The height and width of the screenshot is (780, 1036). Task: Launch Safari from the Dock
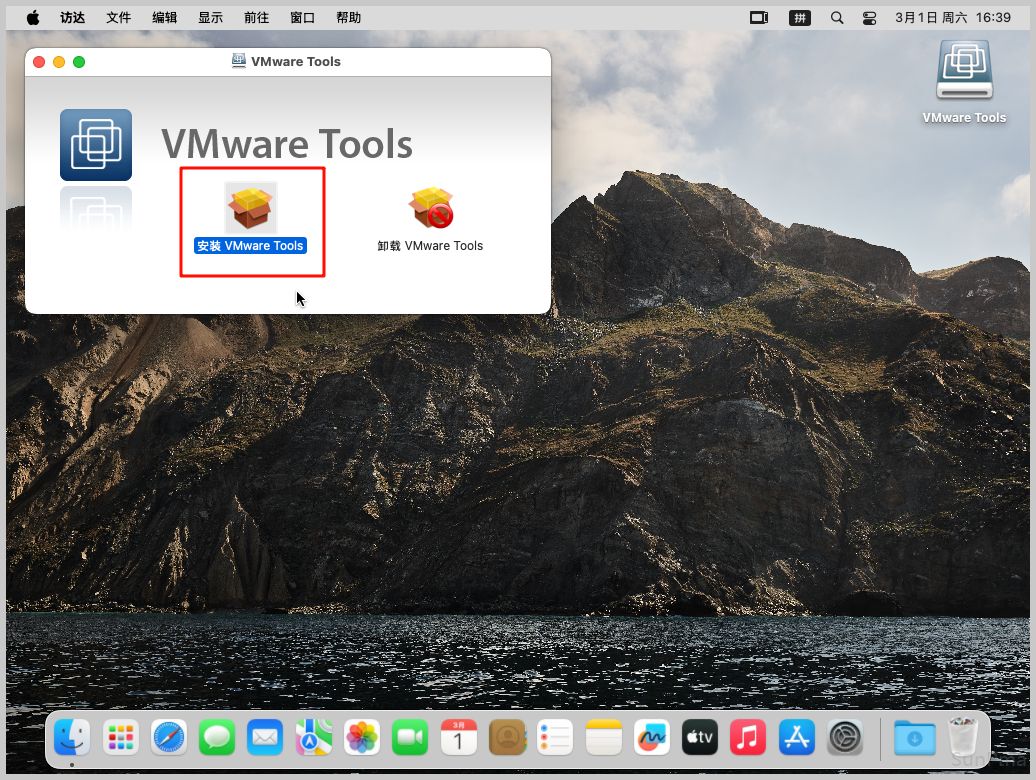point(169,739)
